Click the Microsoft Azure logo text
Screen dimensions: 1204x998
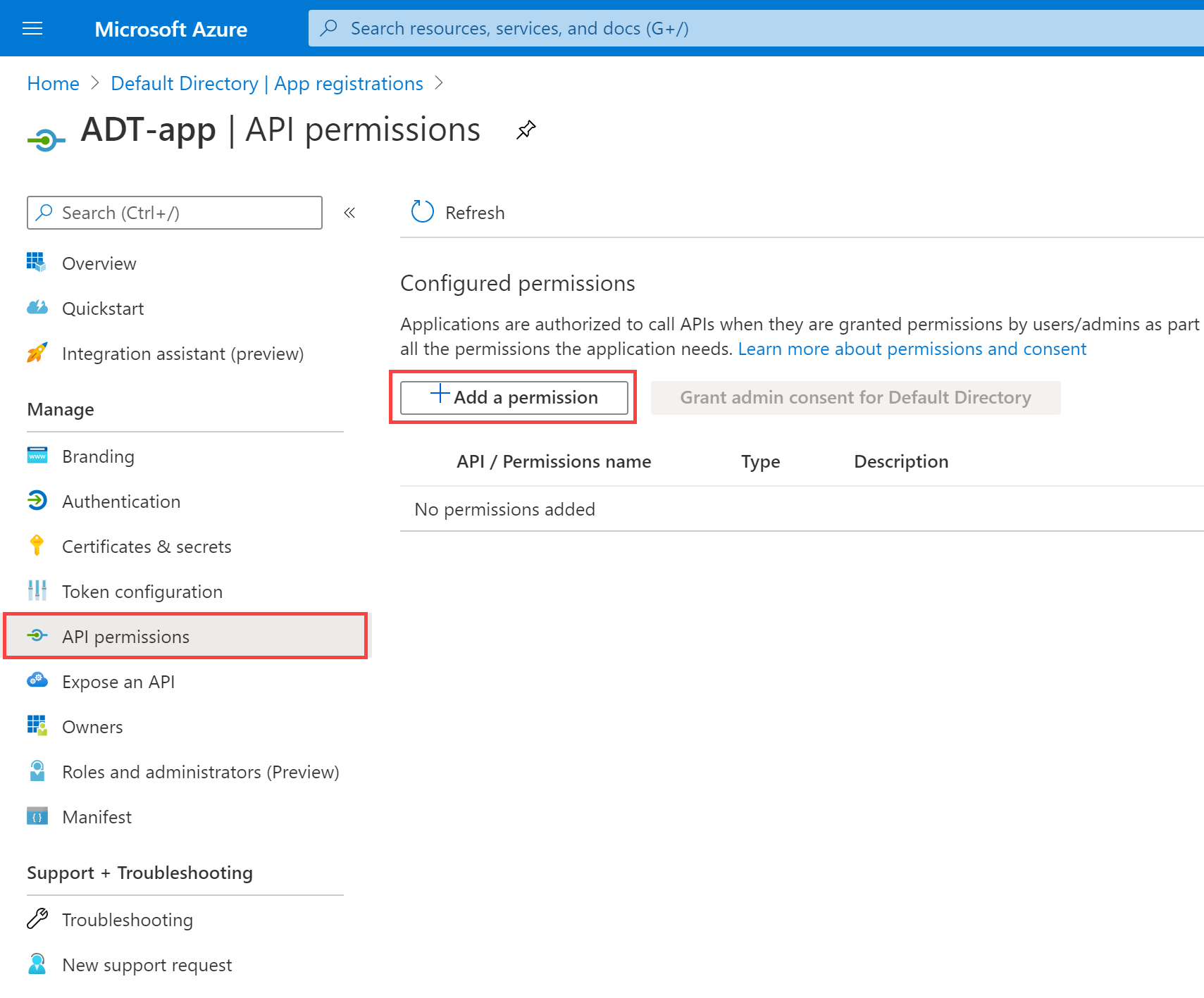(170, 29)
